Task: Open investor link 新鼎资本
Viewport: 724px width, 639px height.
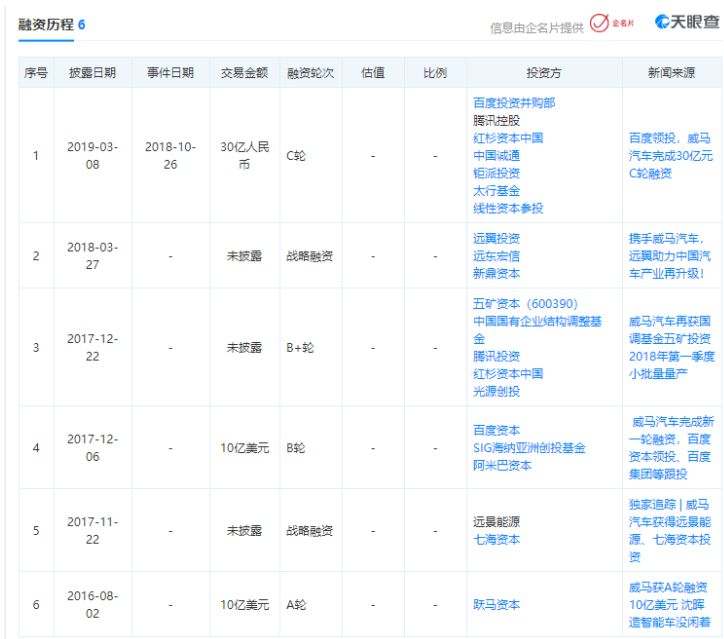Action: pyautogui.click(x=496, y=273)
